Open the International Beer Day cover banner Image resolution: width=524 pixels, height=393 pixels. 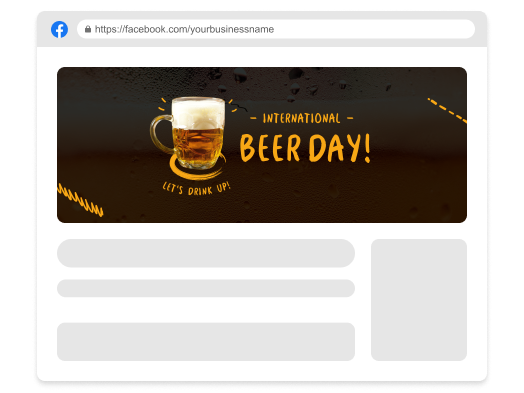[x=262, y=145]
